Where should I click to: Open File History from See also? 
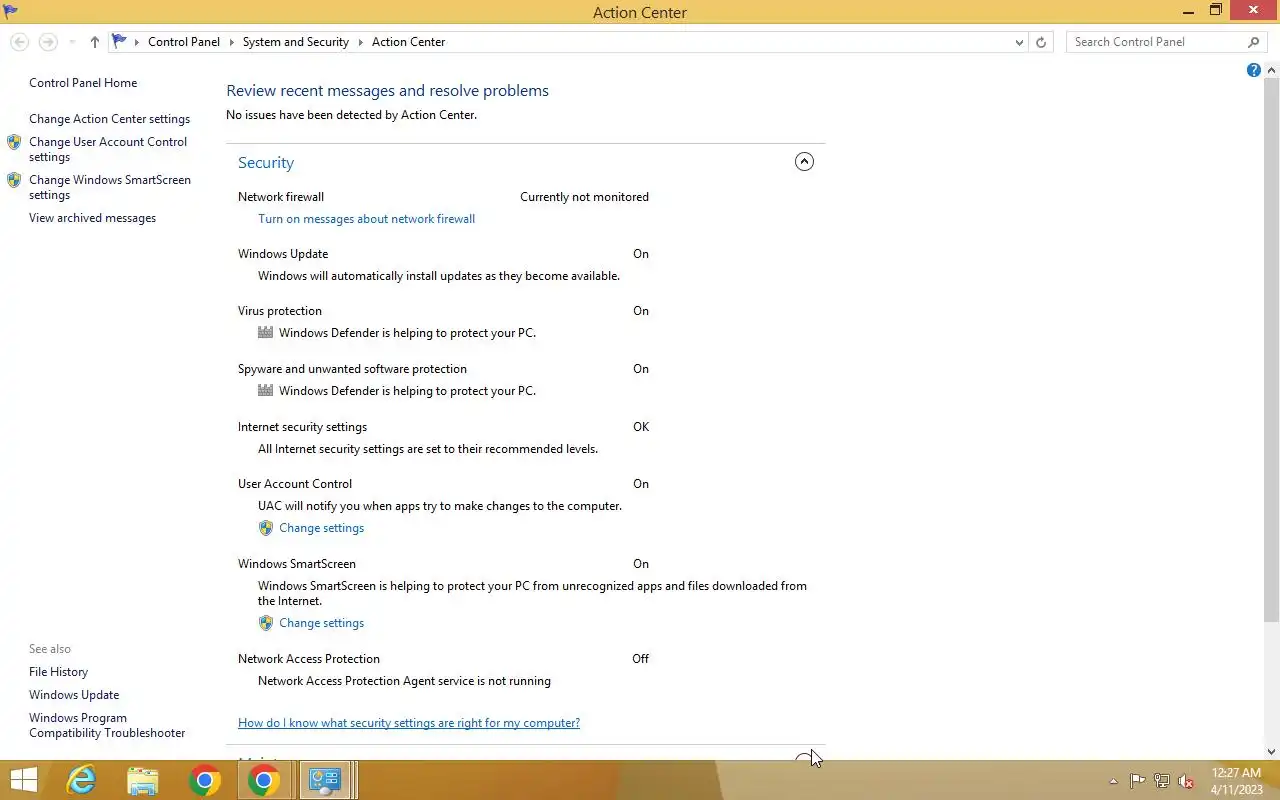pyautogui.click(x=58, y=672)
